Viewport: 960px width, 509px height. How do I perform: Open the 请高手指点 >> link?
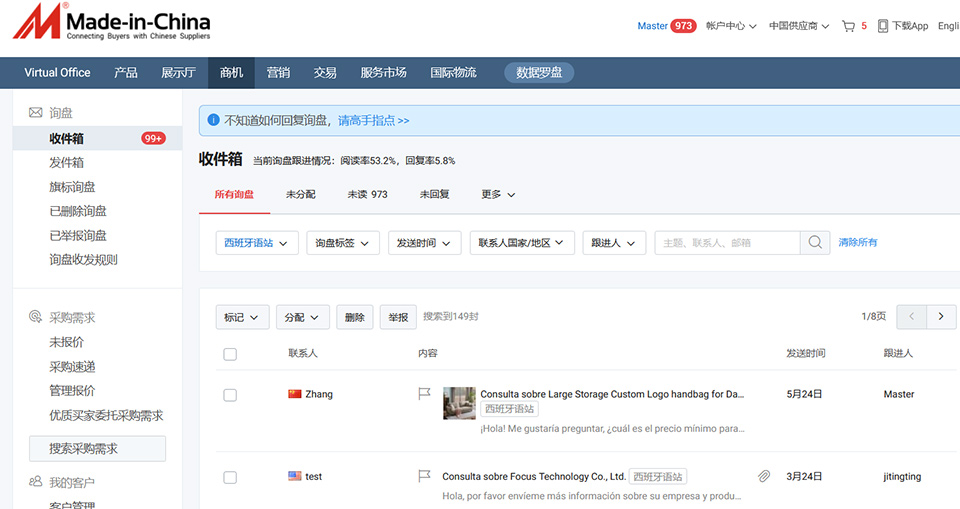(373, 121)
